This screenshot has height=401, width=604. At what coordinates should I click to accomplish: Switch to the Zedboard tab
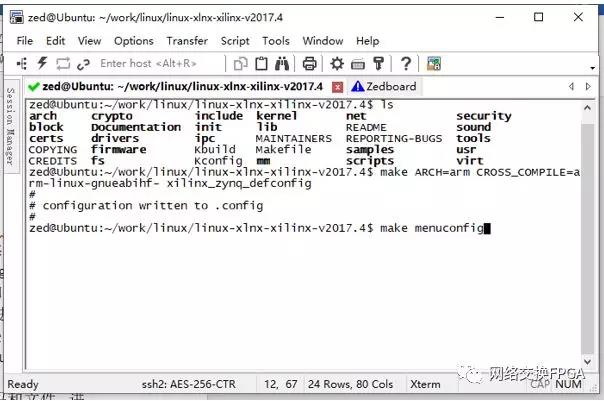click(384, 87)
